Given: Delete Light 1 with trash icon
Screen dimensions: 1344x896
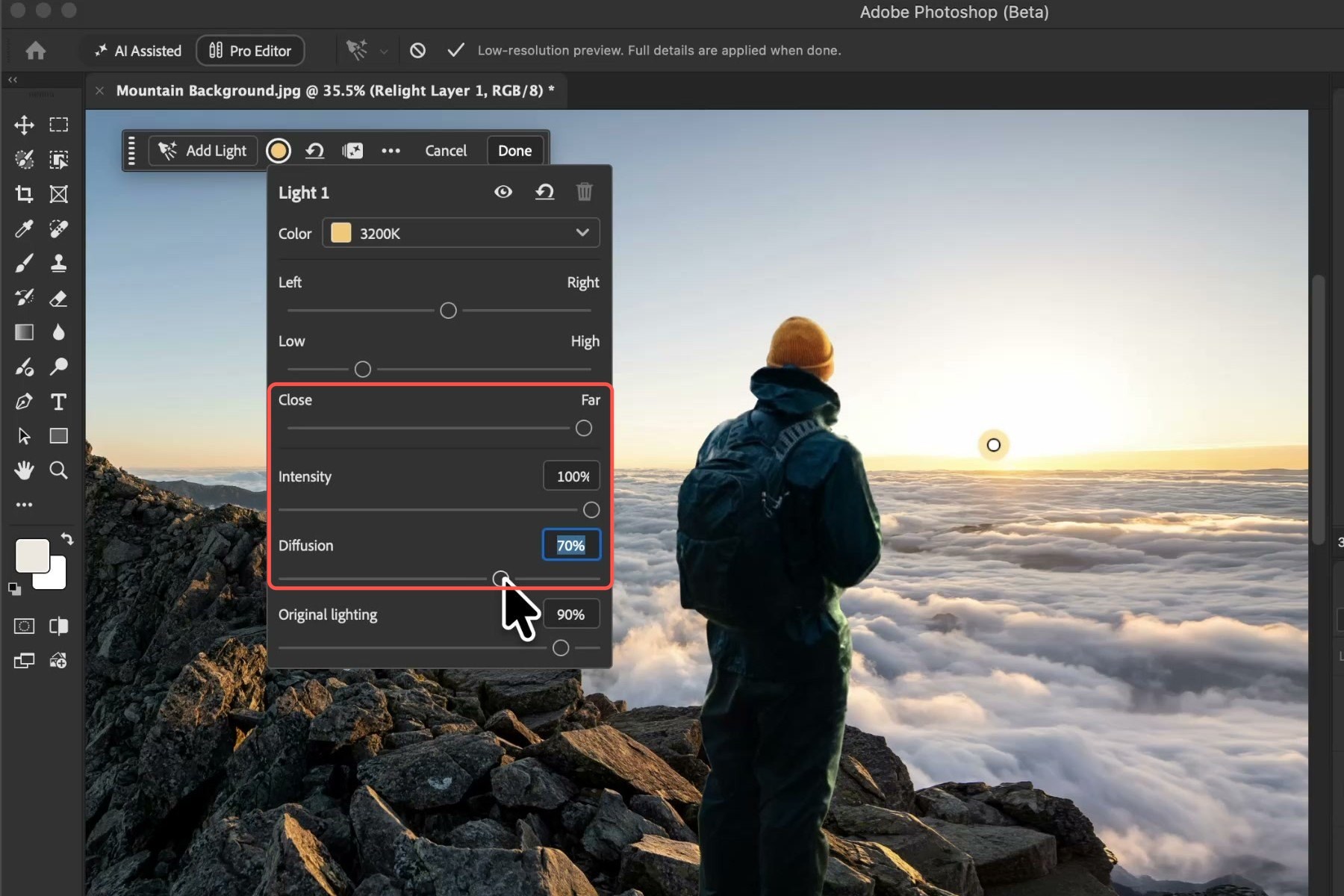Looking at the screenshot, I should click(x=584, y=192).
